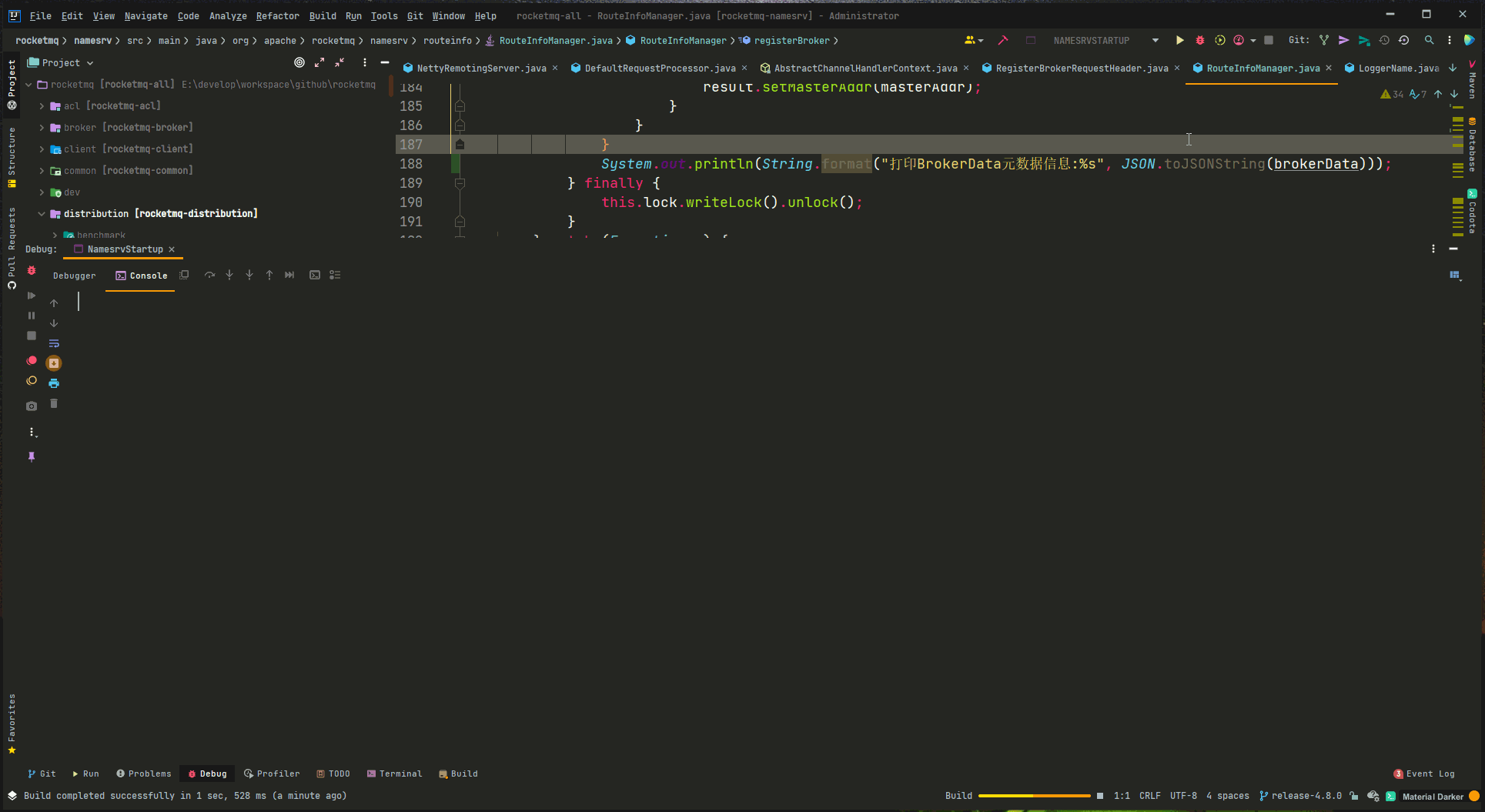Commit changes with the purple Git arrow
The height and width of the screenshot is (812, 1485).
click(1343, 40)
